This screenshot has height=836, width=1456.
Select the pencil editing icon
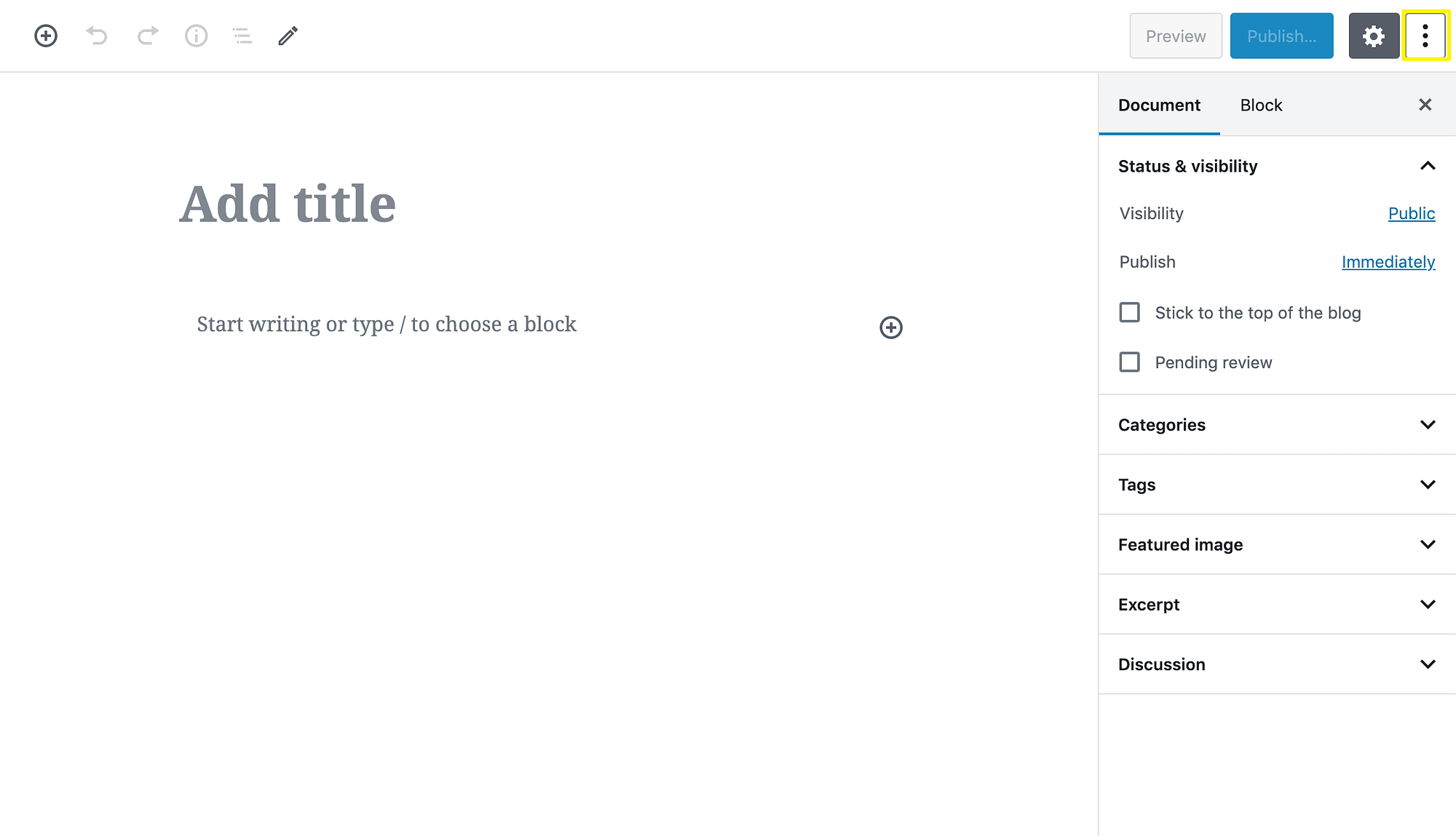pyautogui.click(x=287, y=36)
